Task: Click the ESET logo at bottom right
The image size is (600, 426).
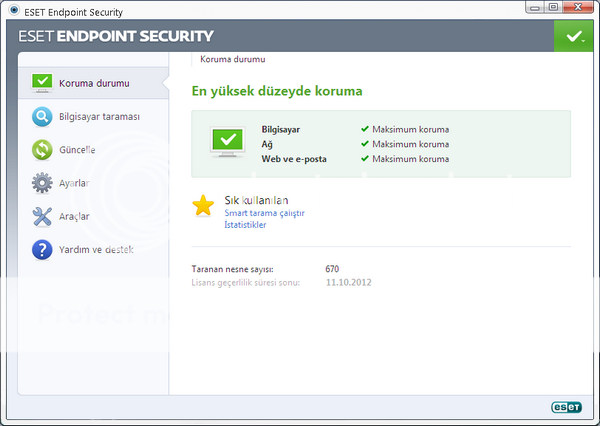Action: point(566,407)
